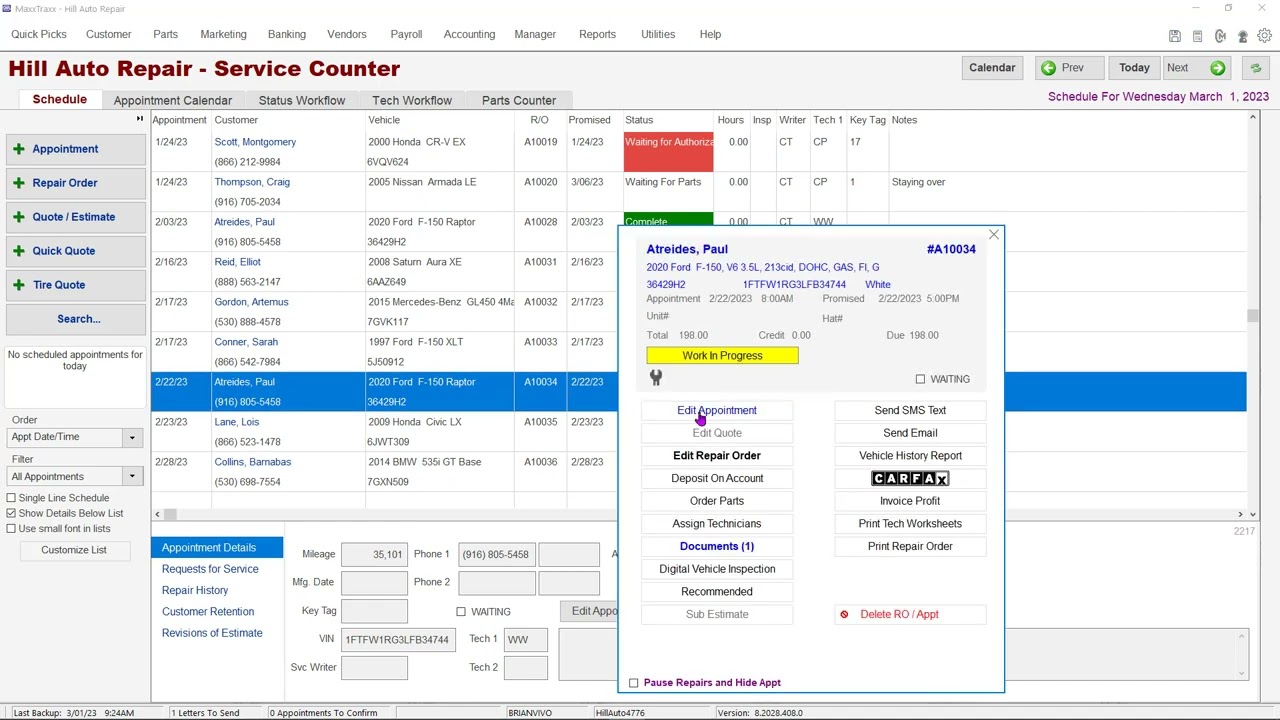The image size is (1280, 720).
Task: Tick the WAITING checkbox in popup
Action: pyautogui.click(x=920, y=379)
